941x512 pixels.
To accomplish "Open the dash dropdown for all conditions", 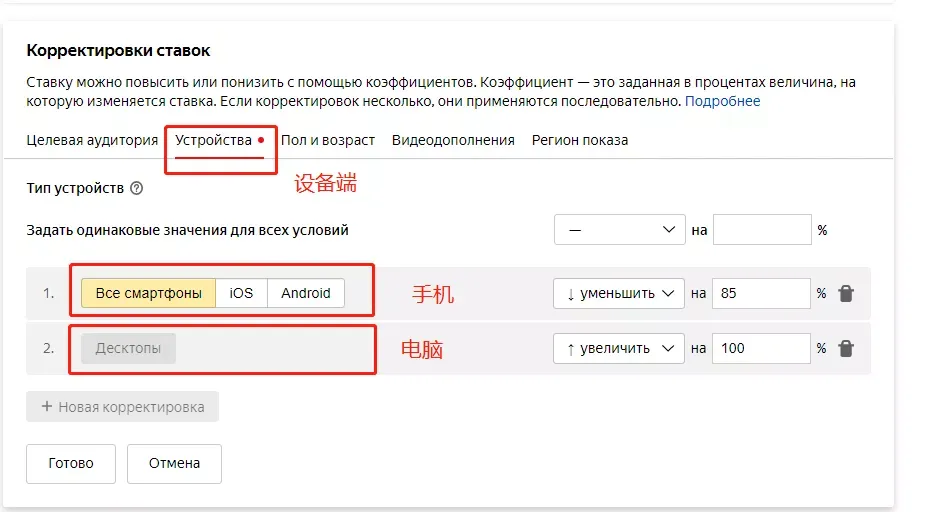I will pos(619,229).
